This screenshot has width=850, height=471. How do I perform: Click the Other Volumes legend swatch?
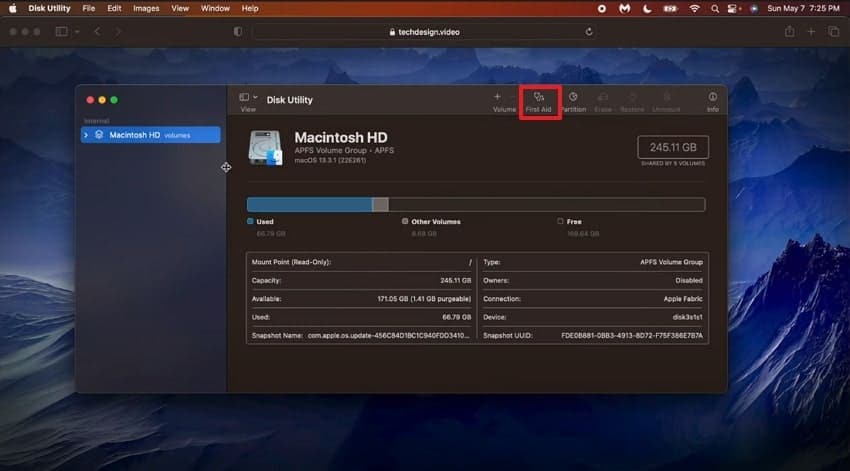point(405,221)
